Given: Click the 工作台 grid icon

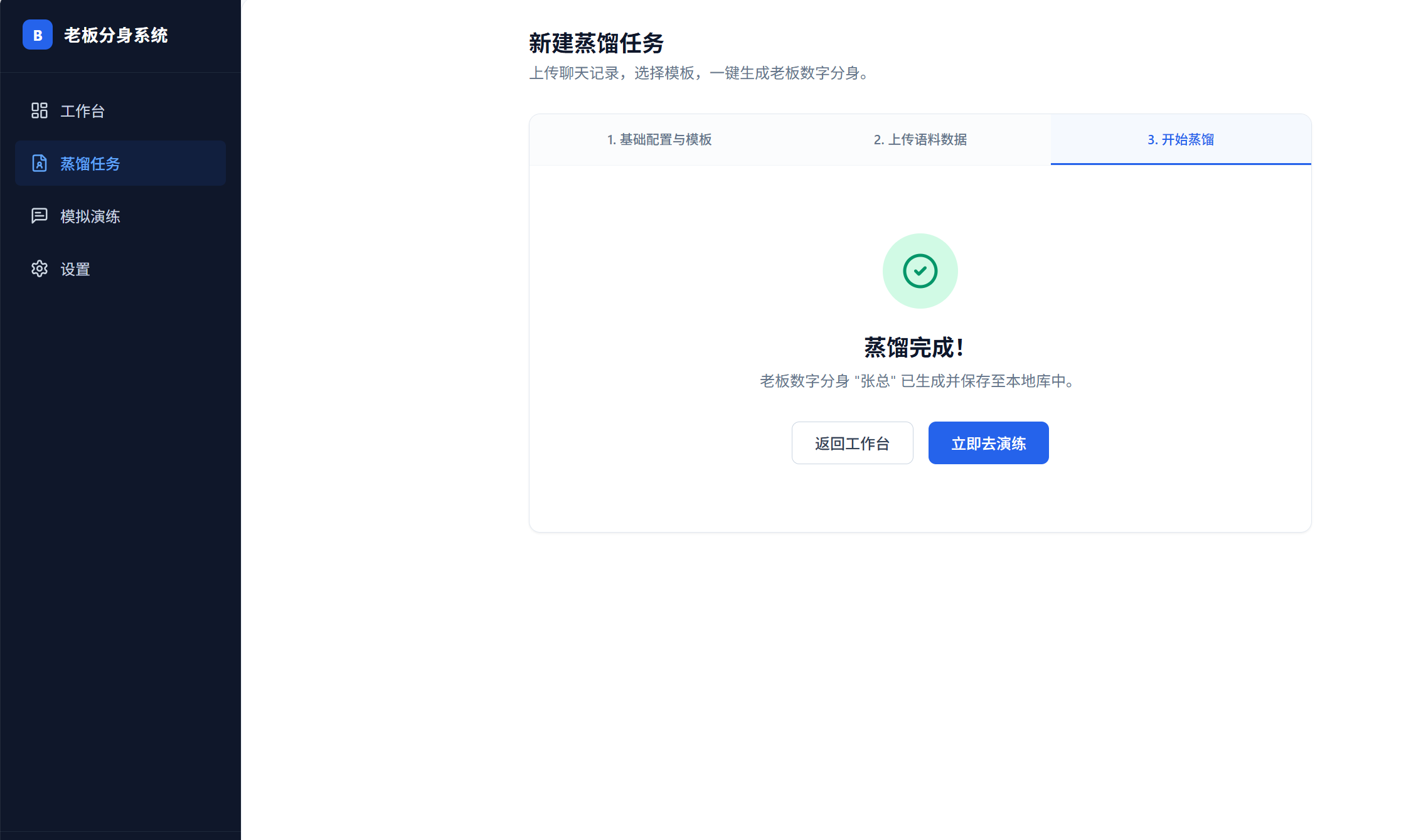Looking at the screenshot, I should (x=40, y=110).
